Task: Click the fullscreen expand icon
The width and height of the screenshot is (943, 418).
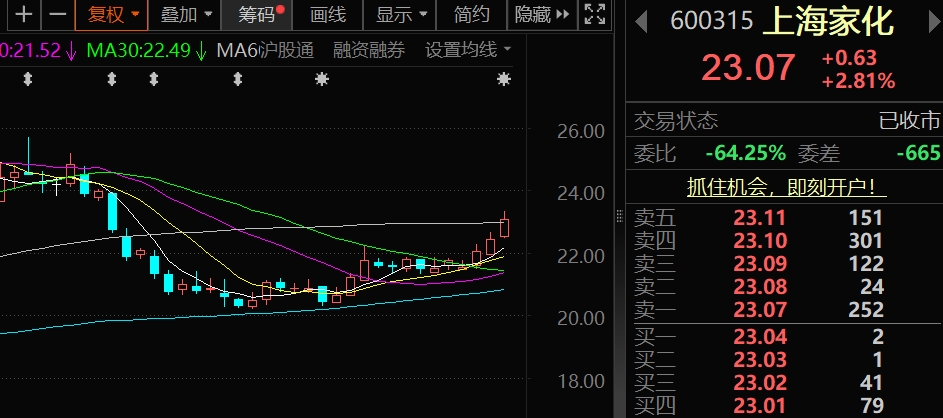Action: pyautogui.click(x=594, y=14)
